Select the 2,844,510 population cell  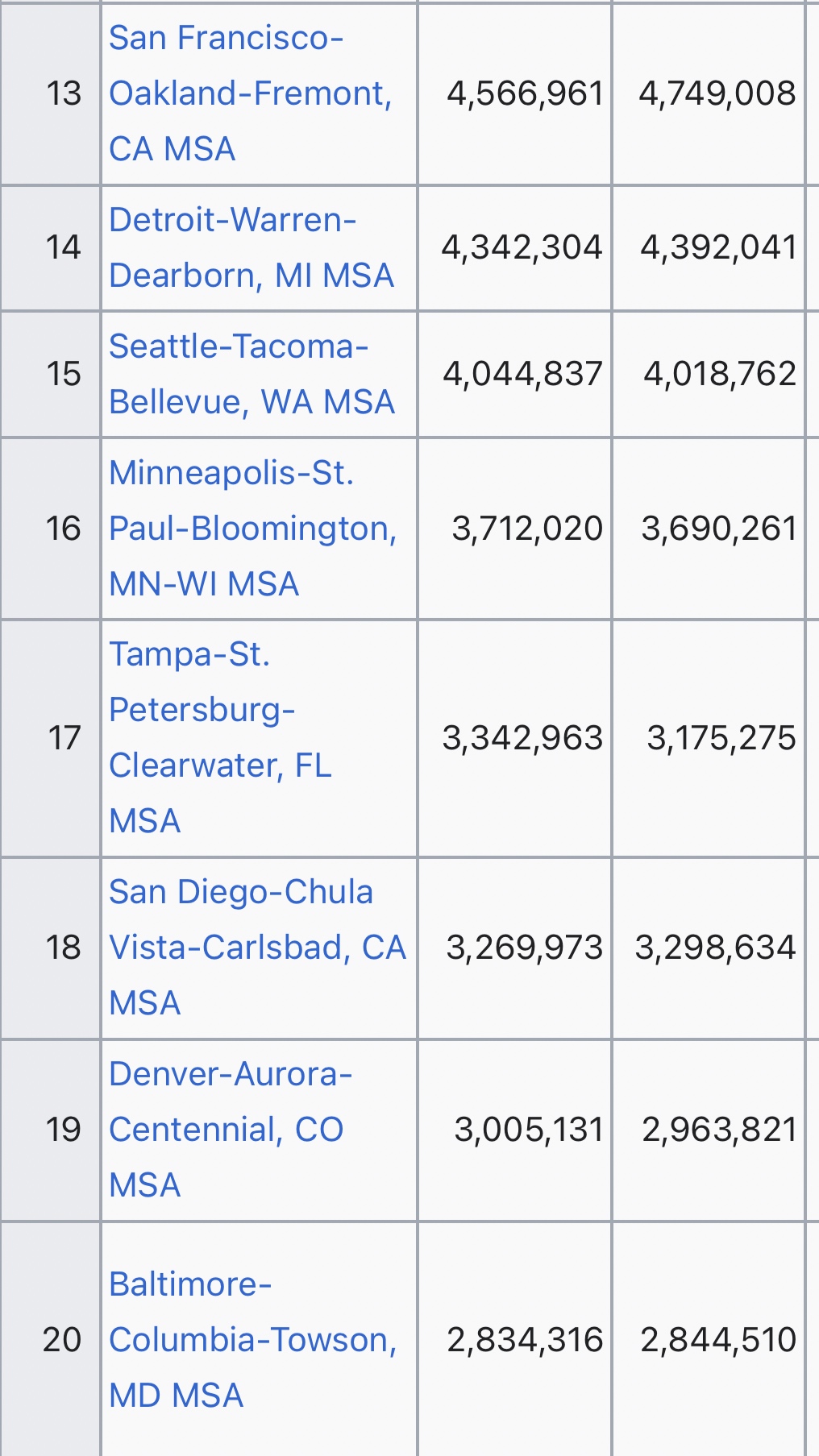(718, 1339)
